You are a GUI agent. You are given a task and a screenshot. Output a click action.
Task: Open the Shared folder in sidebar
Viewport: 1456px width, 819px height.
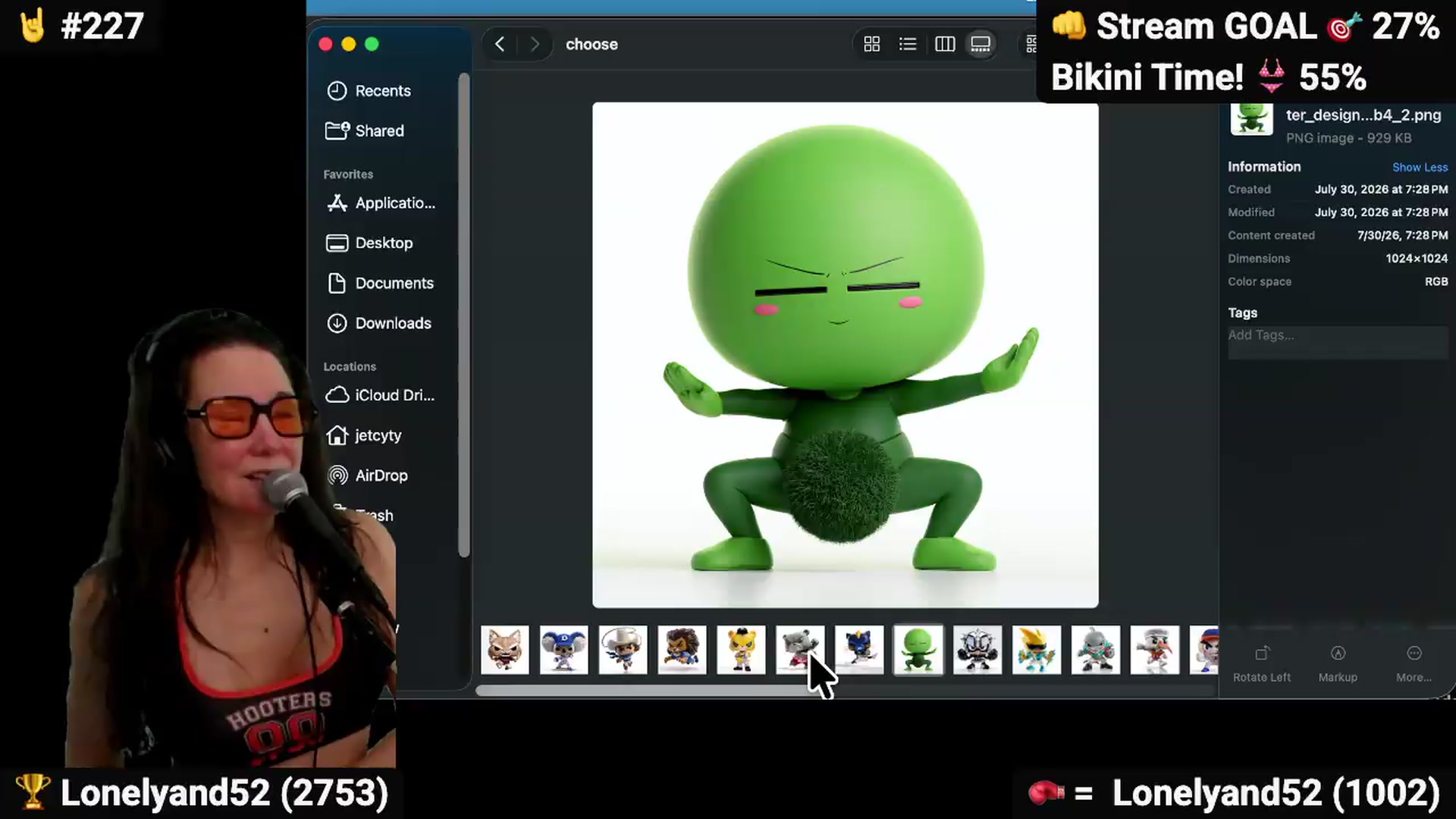[365, 130]
